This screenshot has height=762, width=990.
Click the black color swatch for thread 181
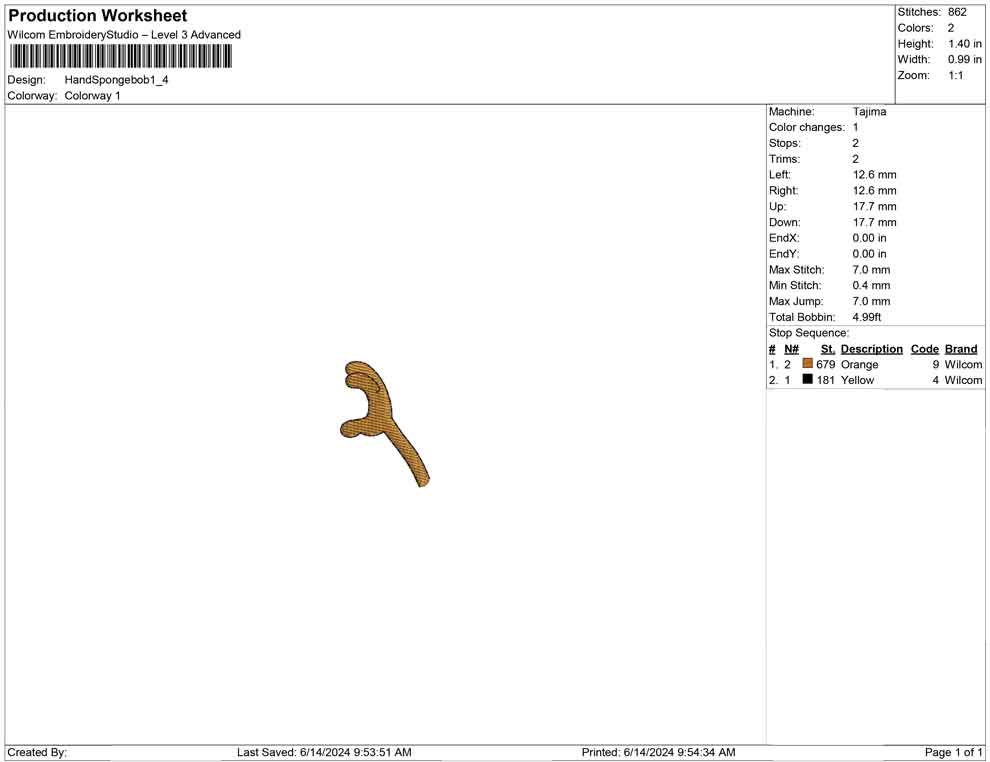[808, 379]
